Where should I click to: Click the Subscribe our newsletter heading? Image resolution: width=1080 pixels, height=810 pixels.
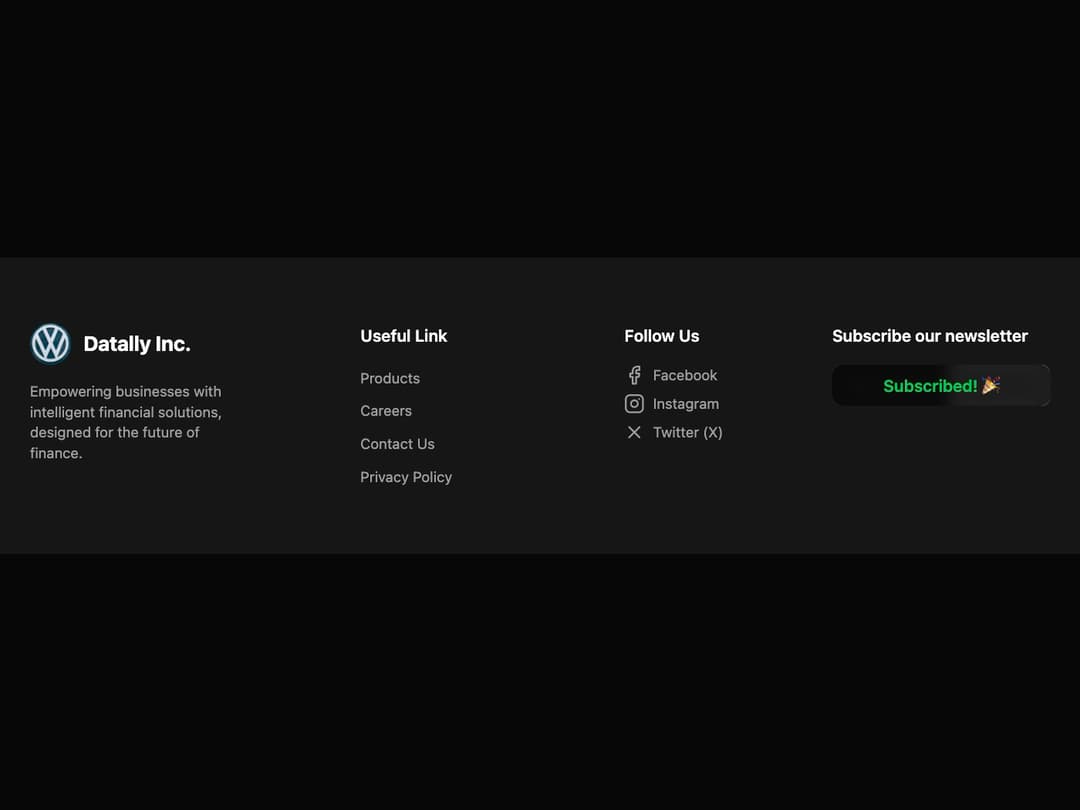pyautogui.click(x=930, y=336)
